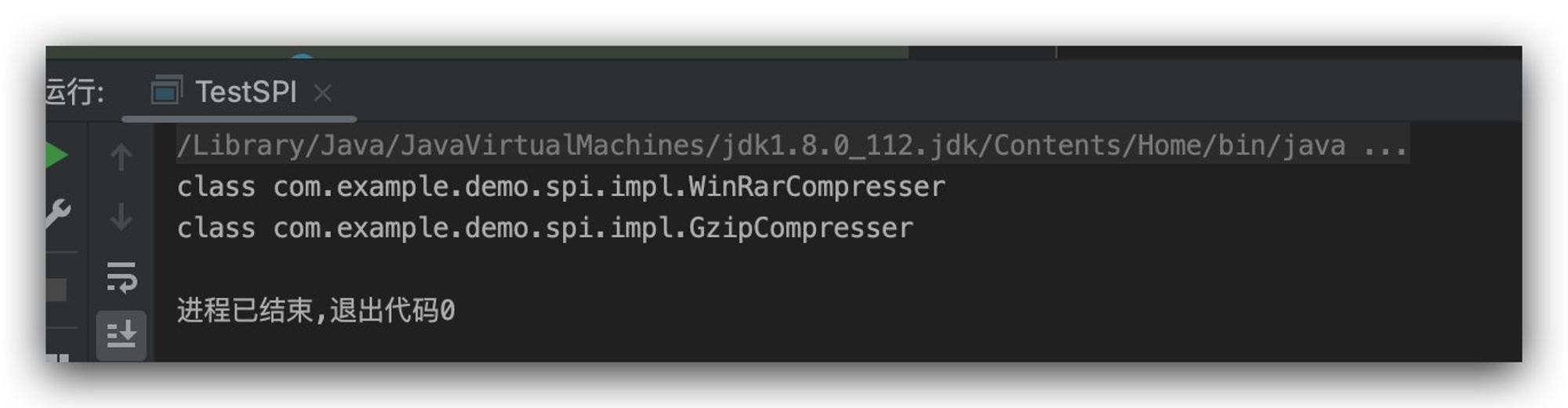Open run configuration wrench settings
This screenshot has width=1568, height=408.
pyautogui.click(x=57, y=213)
